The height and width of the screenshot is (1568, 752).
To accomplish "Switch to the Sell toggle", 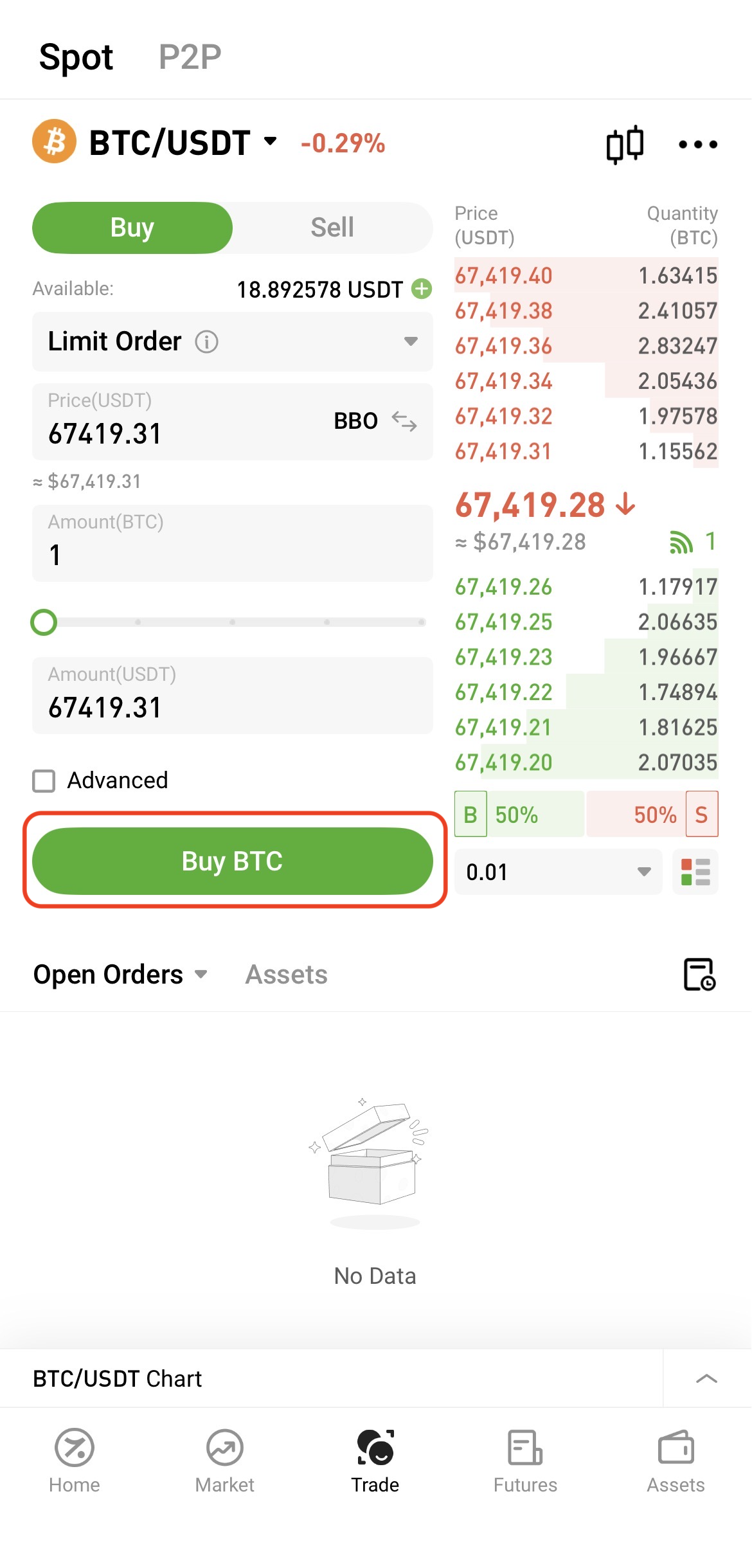I will click(x=332, y=228).
